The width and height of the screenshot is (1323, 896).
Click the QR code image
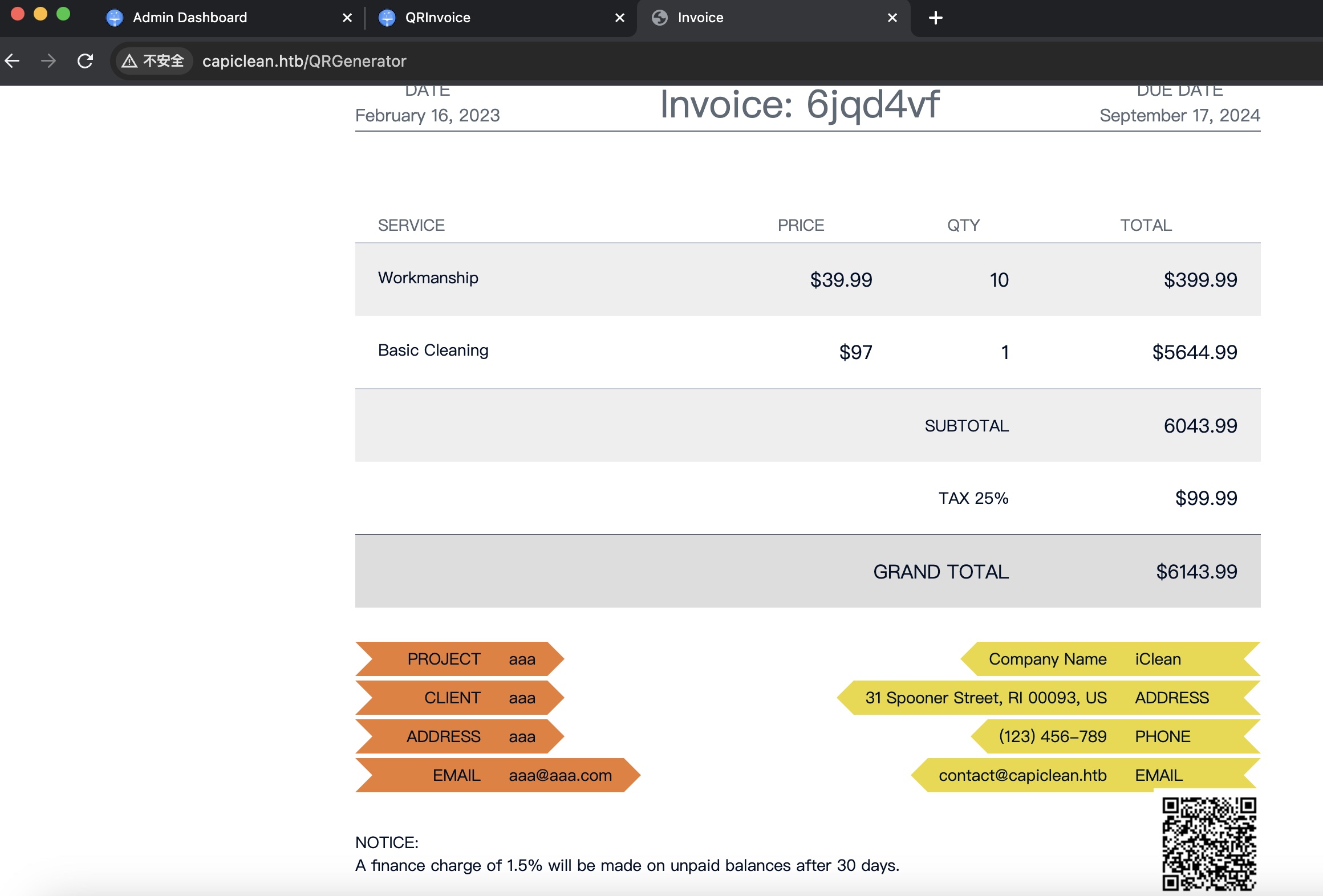pos(1209,844)
